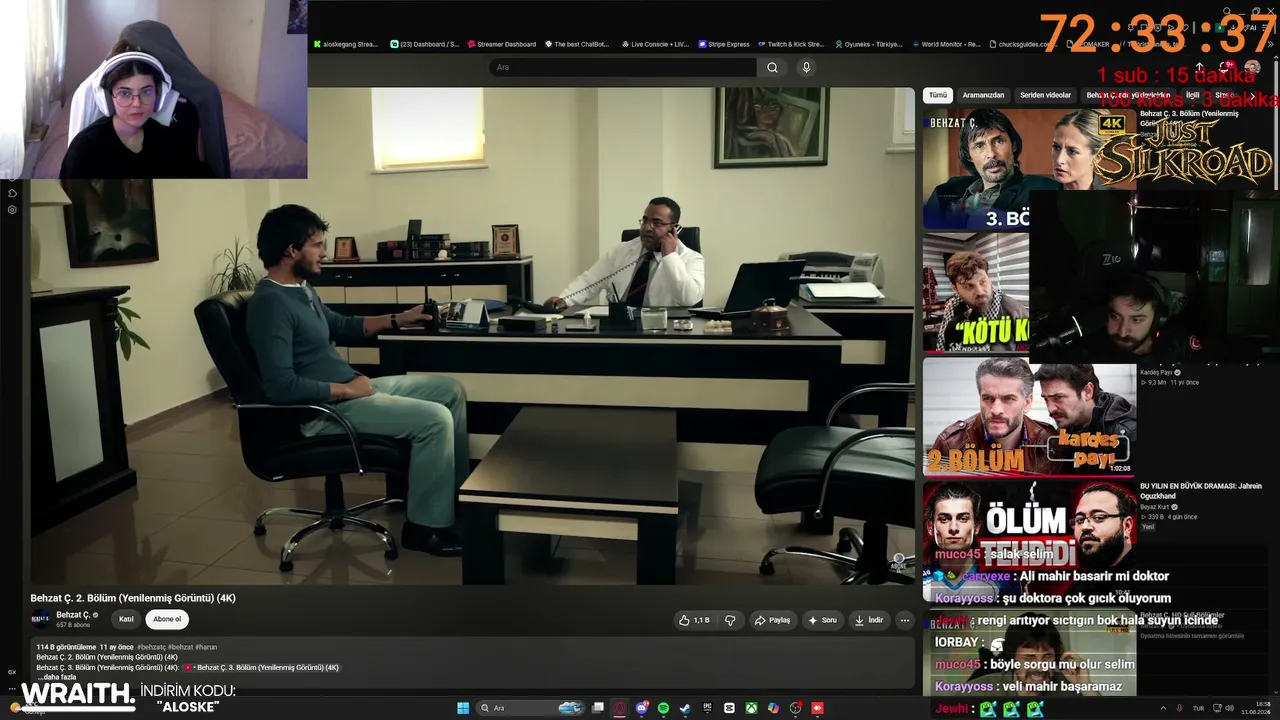Focus the YouTube search field labeled Ara
The height and width of the screenshot is (720, 1280).
pyautogui.click(x=623, y=67)
